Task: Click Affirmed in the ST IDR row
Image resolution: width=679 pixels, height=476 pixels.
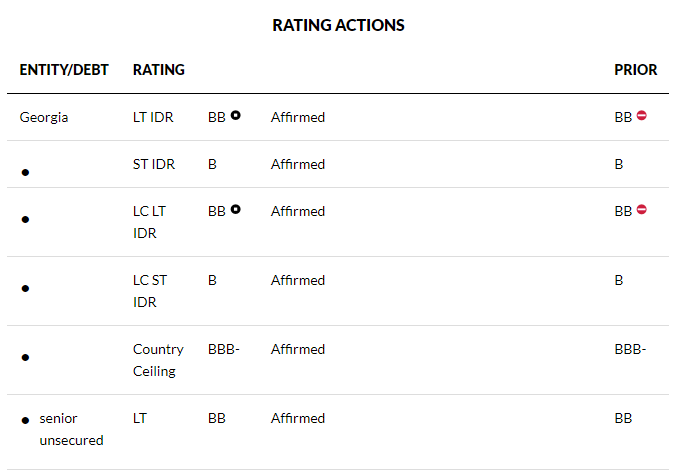Action: tap(298, 164)
